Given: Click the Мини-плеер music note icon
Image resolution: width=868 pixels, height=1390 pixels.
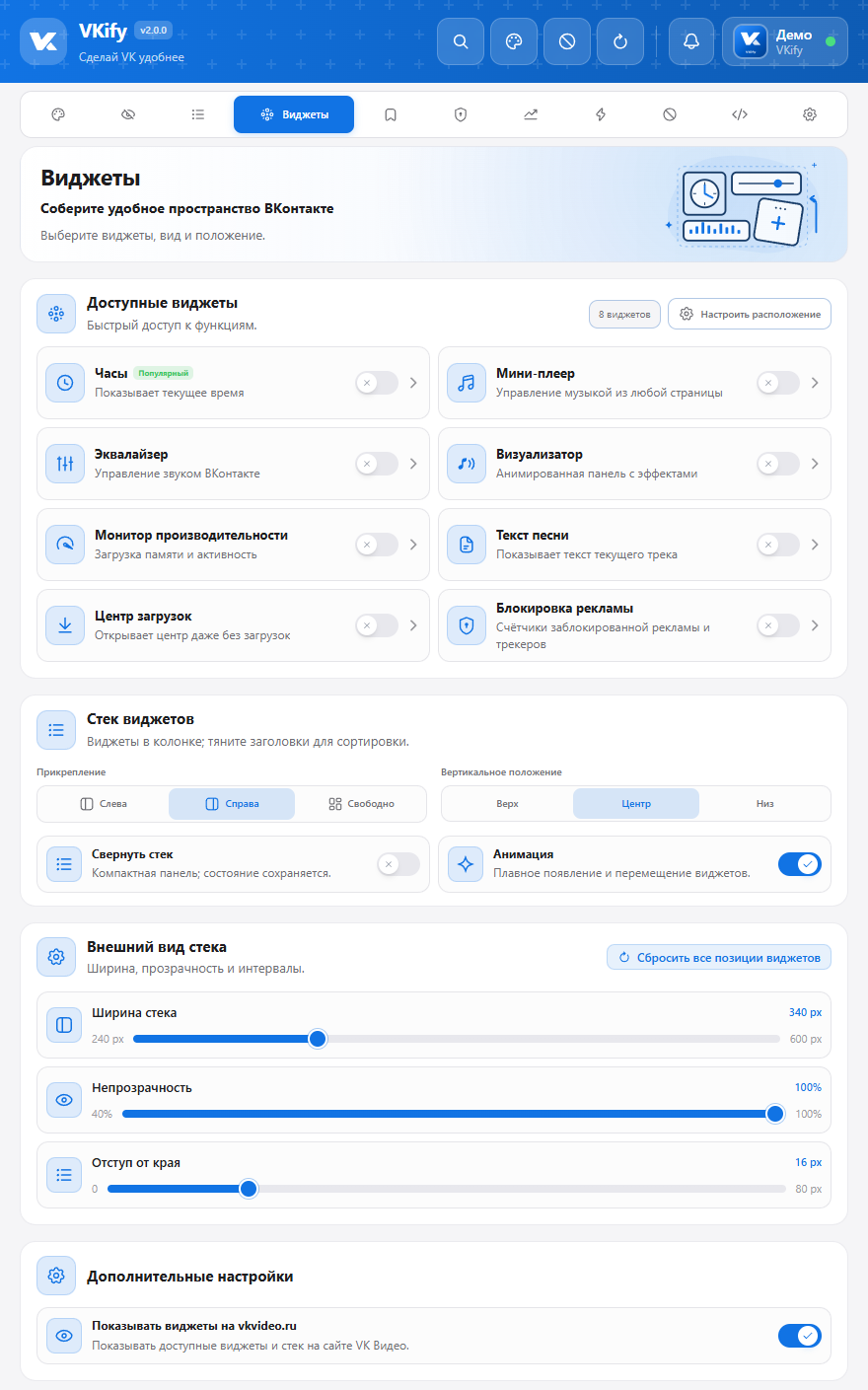Looking at the screenshot, I should pyautogui.click(x=467, y=383).
